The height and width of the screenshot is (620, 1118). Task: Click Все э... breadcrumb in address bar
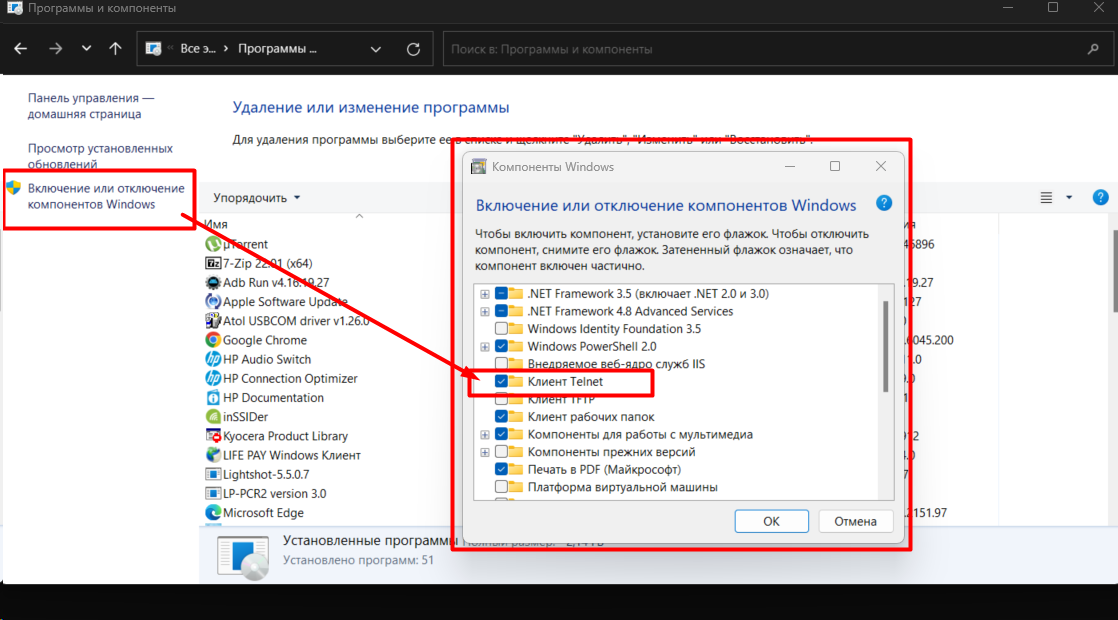198,48
